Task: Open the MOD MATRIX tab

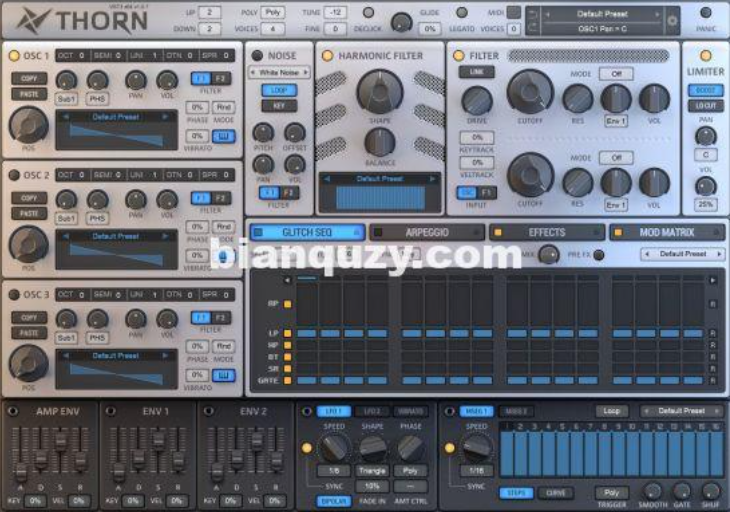Action: pyautogui.click(x=667, y=232)
